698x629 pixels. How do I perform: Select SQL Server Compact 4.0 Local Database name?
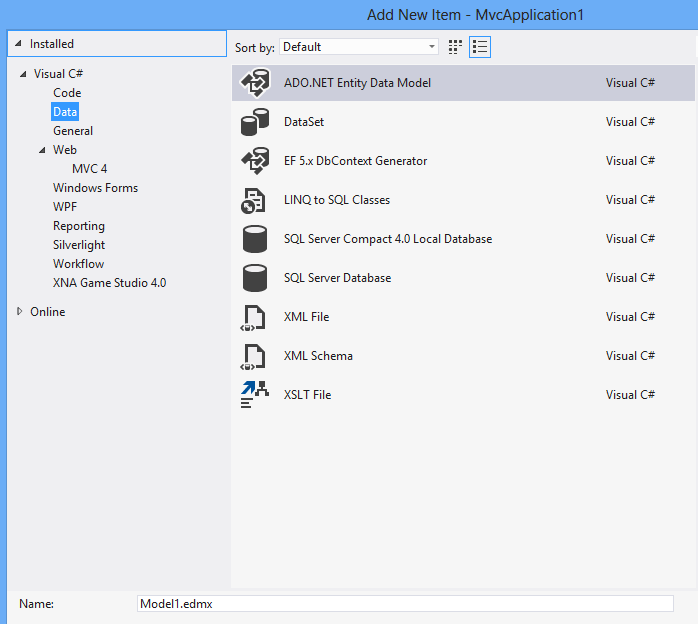(x=388, y=239)
